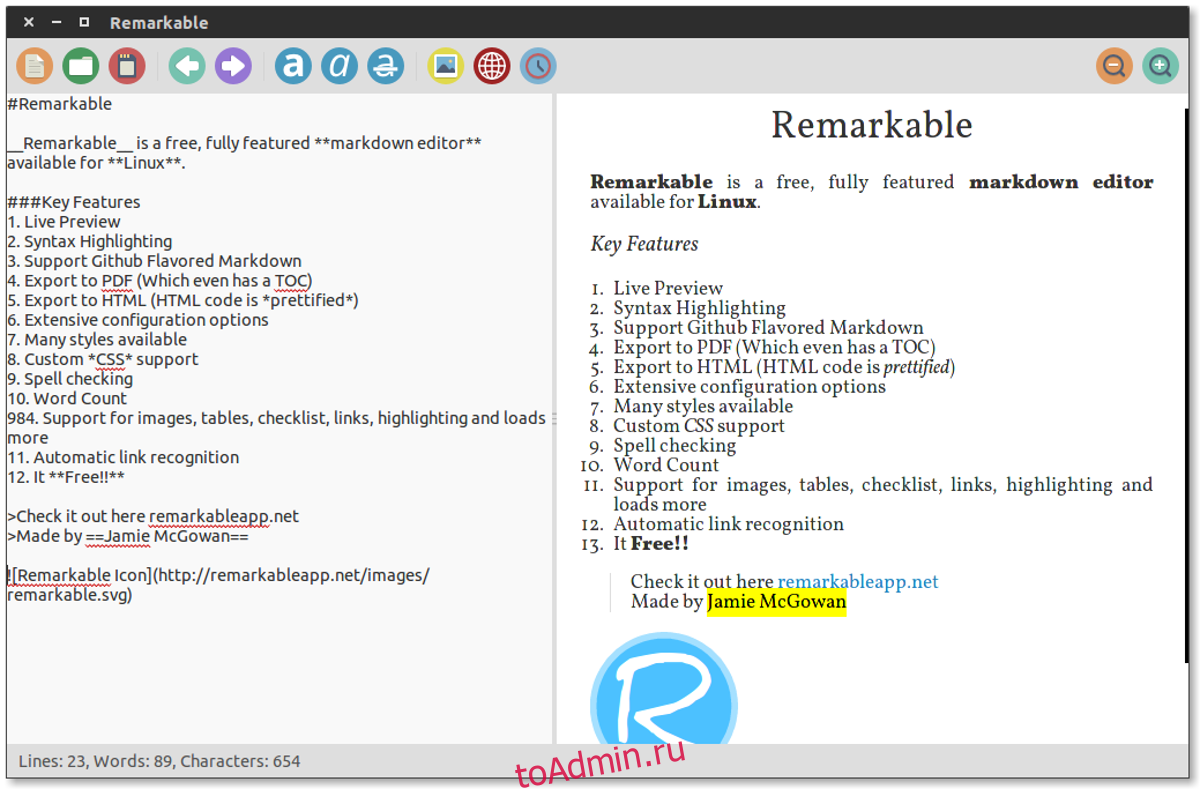Click '4. Export to PDF' editor line
1200x789 pixels.
pos(160,281)
